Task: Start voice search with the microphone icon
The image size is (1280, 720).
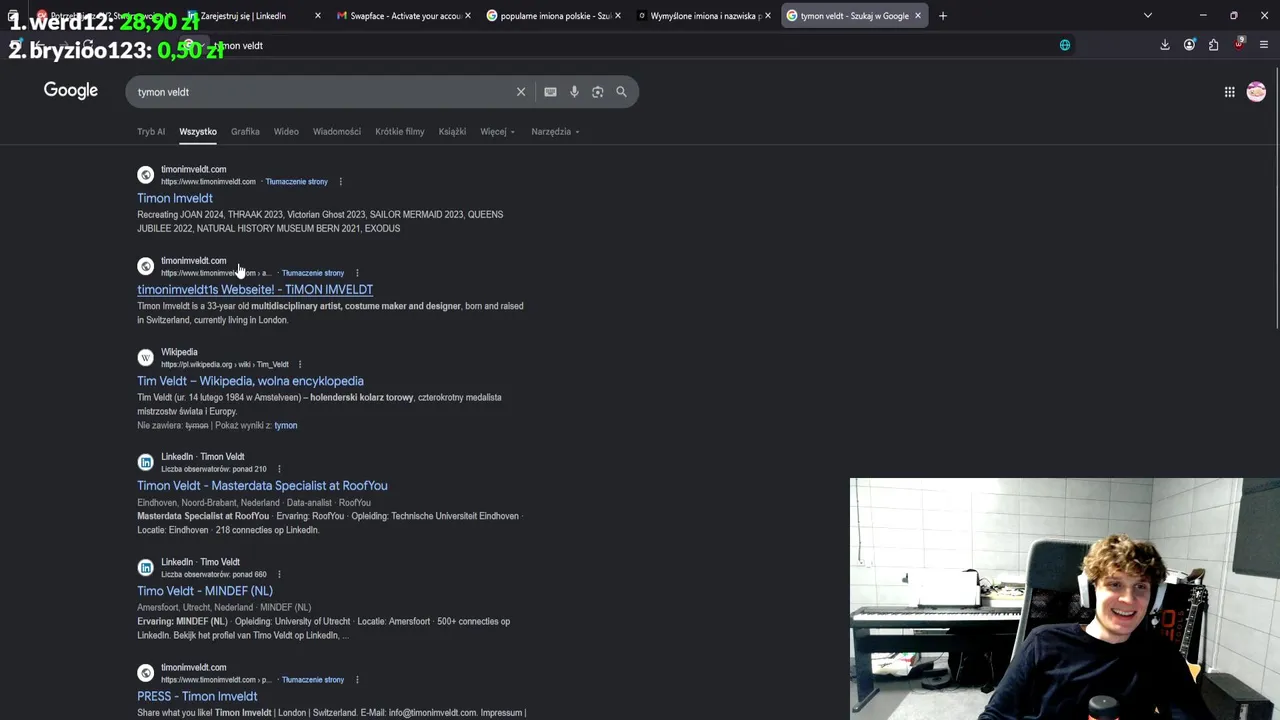Action: (574, 92)
